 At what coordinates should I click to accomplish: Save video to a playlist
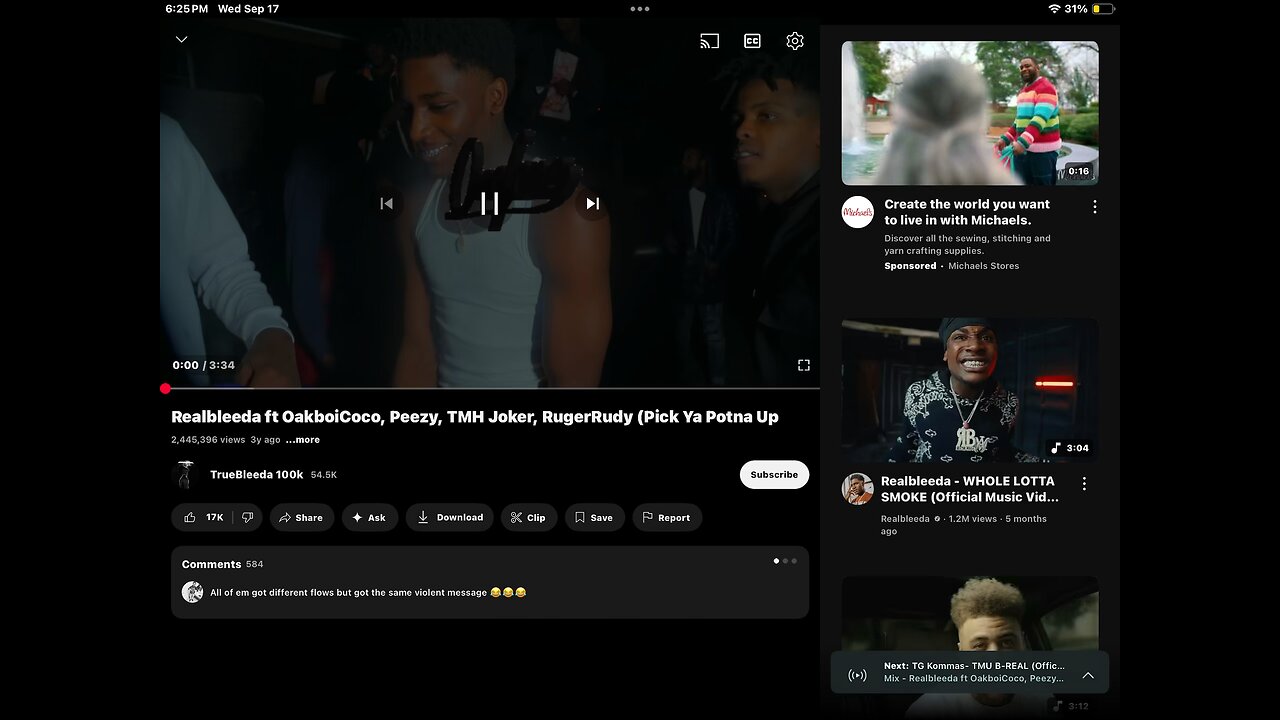click(x=595, y=518)
